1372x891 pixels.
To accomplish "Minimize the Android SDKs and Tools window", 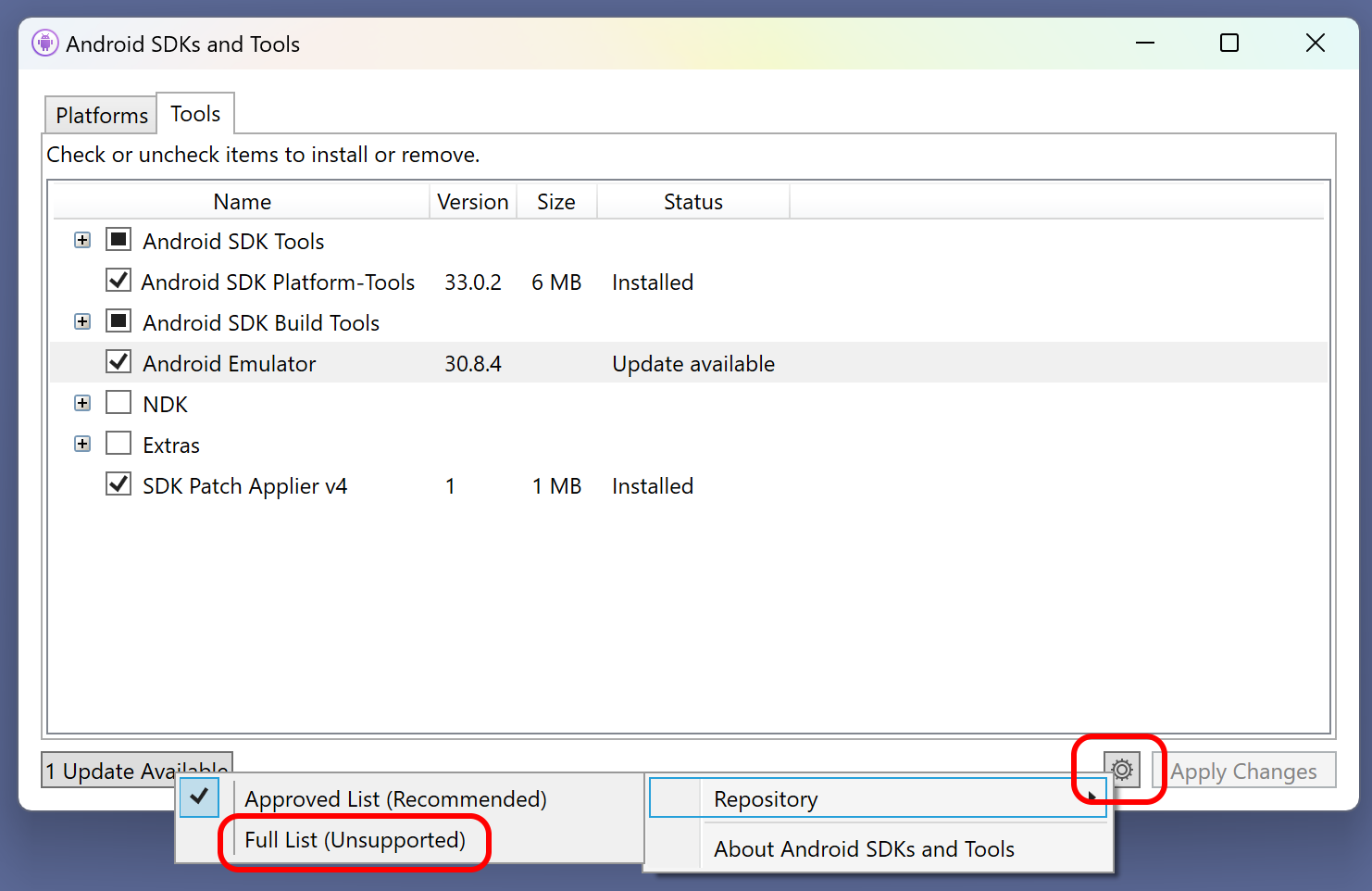I will click(1145, 43).
